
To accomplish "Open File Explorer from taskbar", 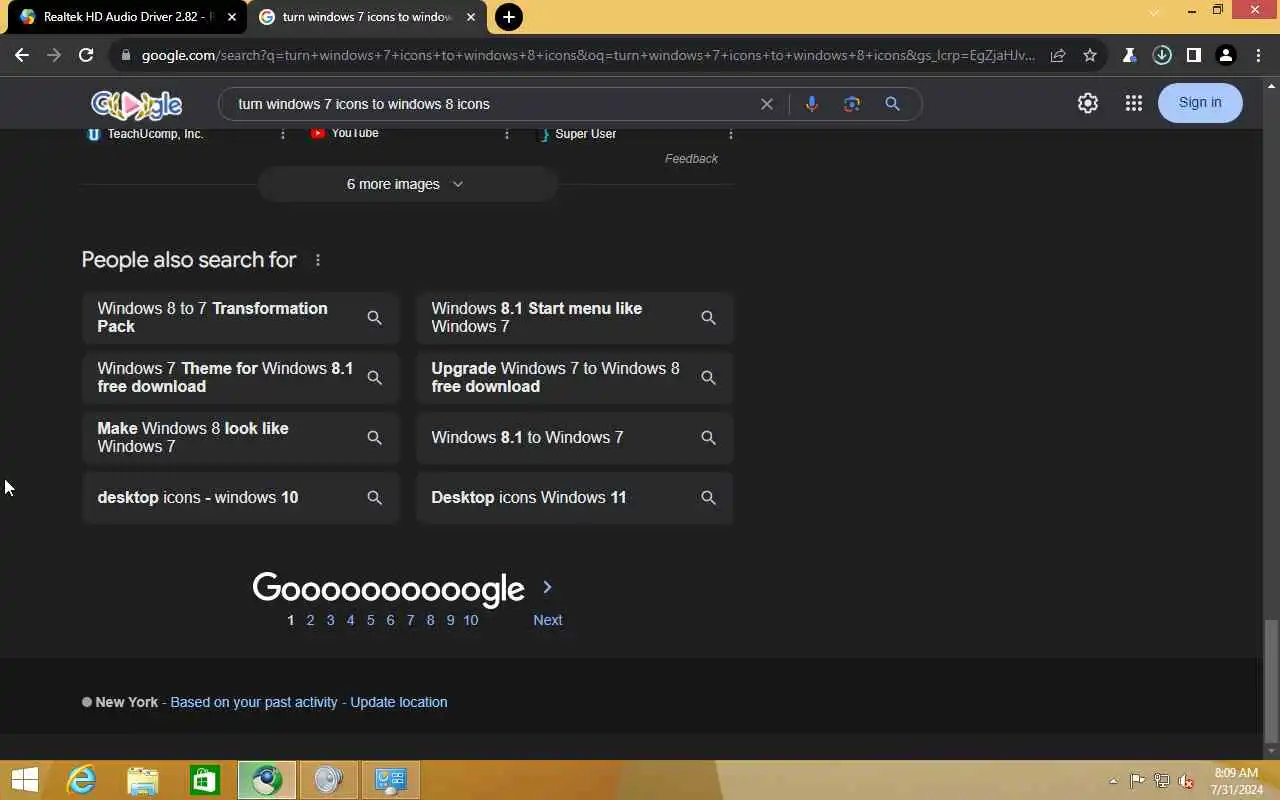I will pyautogui.click(x=143, y=780).
